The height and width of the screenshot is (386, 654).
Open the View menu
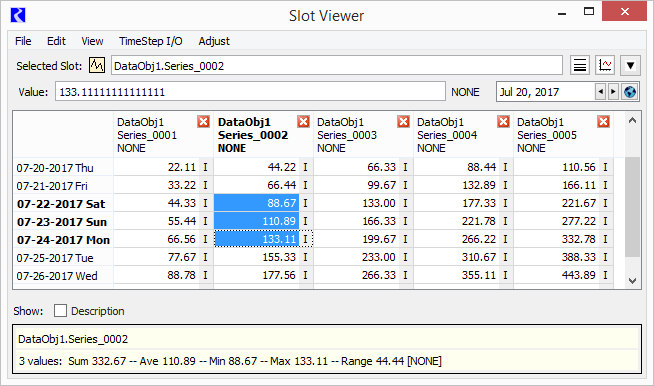click(92, 41)
